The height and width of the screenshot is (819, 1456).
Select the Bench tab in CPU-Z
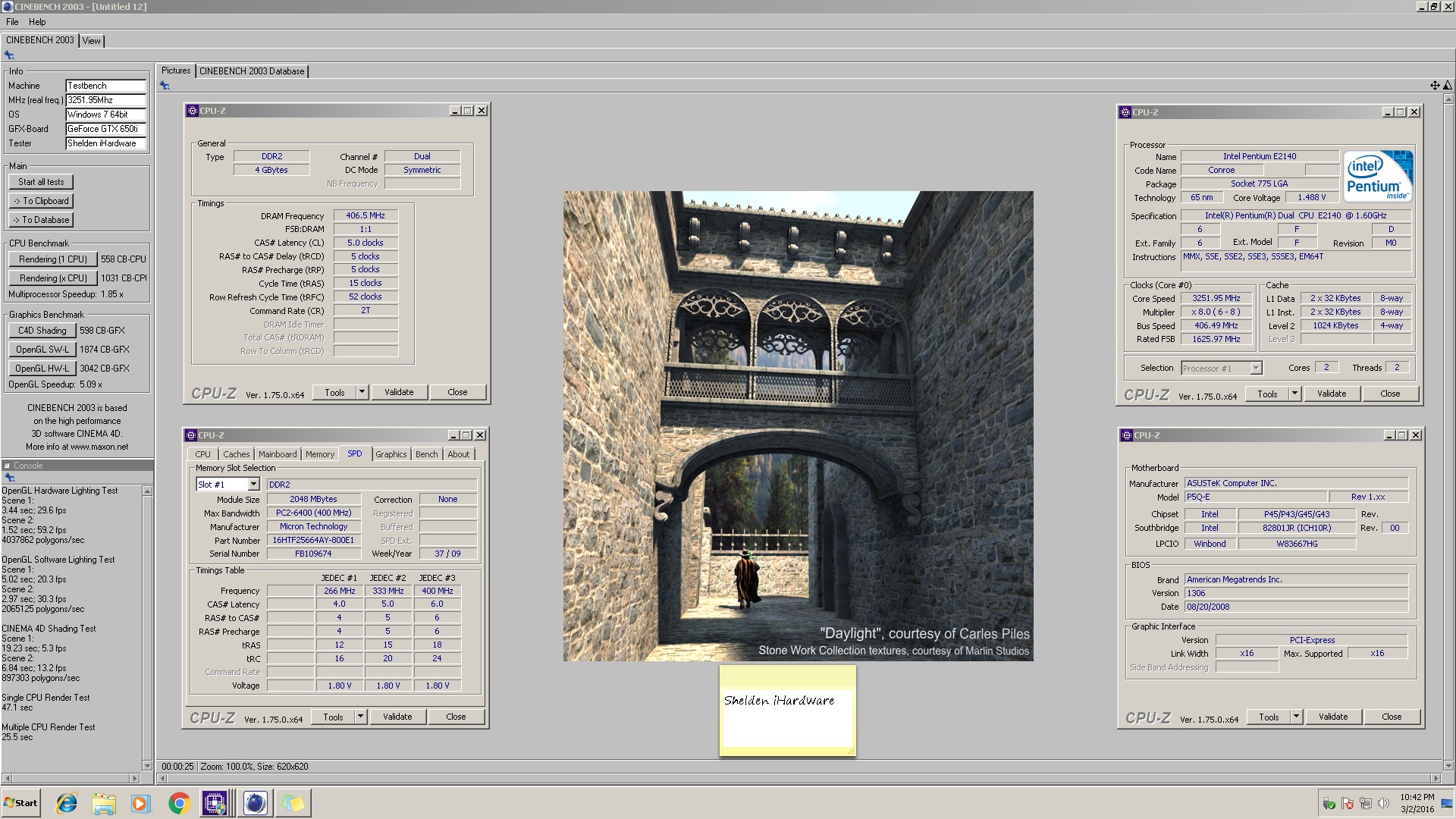coord(427,454)
